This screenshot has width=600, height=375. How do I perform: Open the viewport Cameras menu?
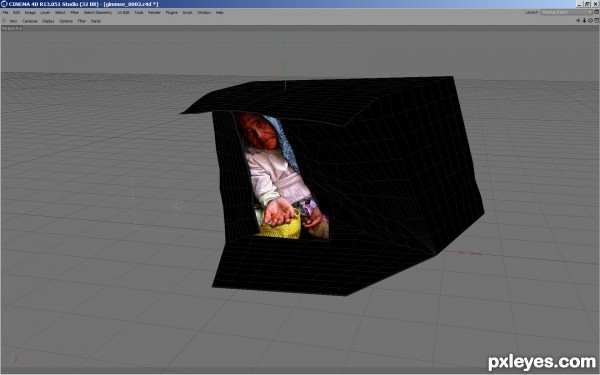(29, 21)
